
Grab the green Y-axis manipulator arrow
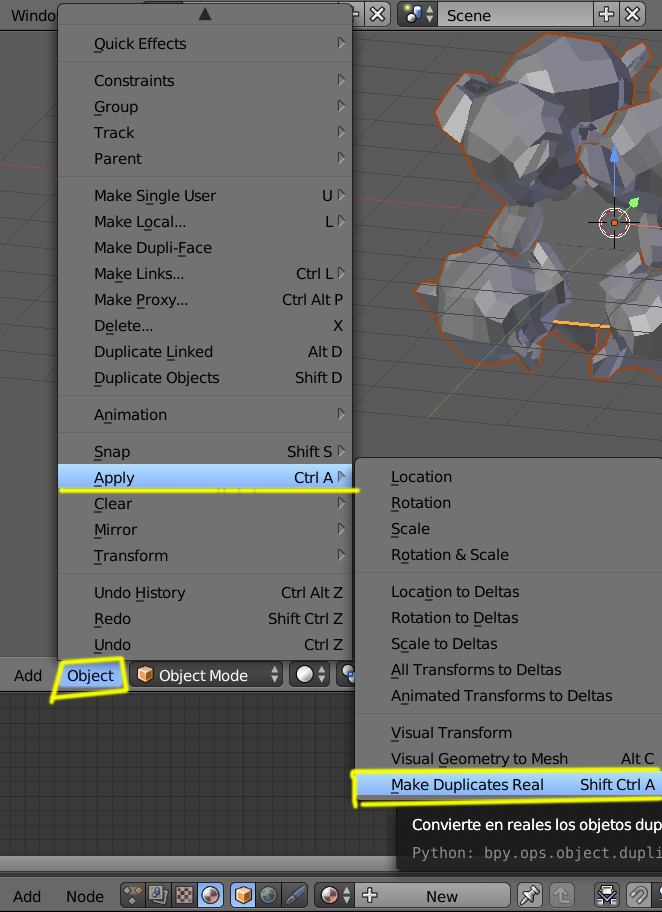(x=633, y=203)
